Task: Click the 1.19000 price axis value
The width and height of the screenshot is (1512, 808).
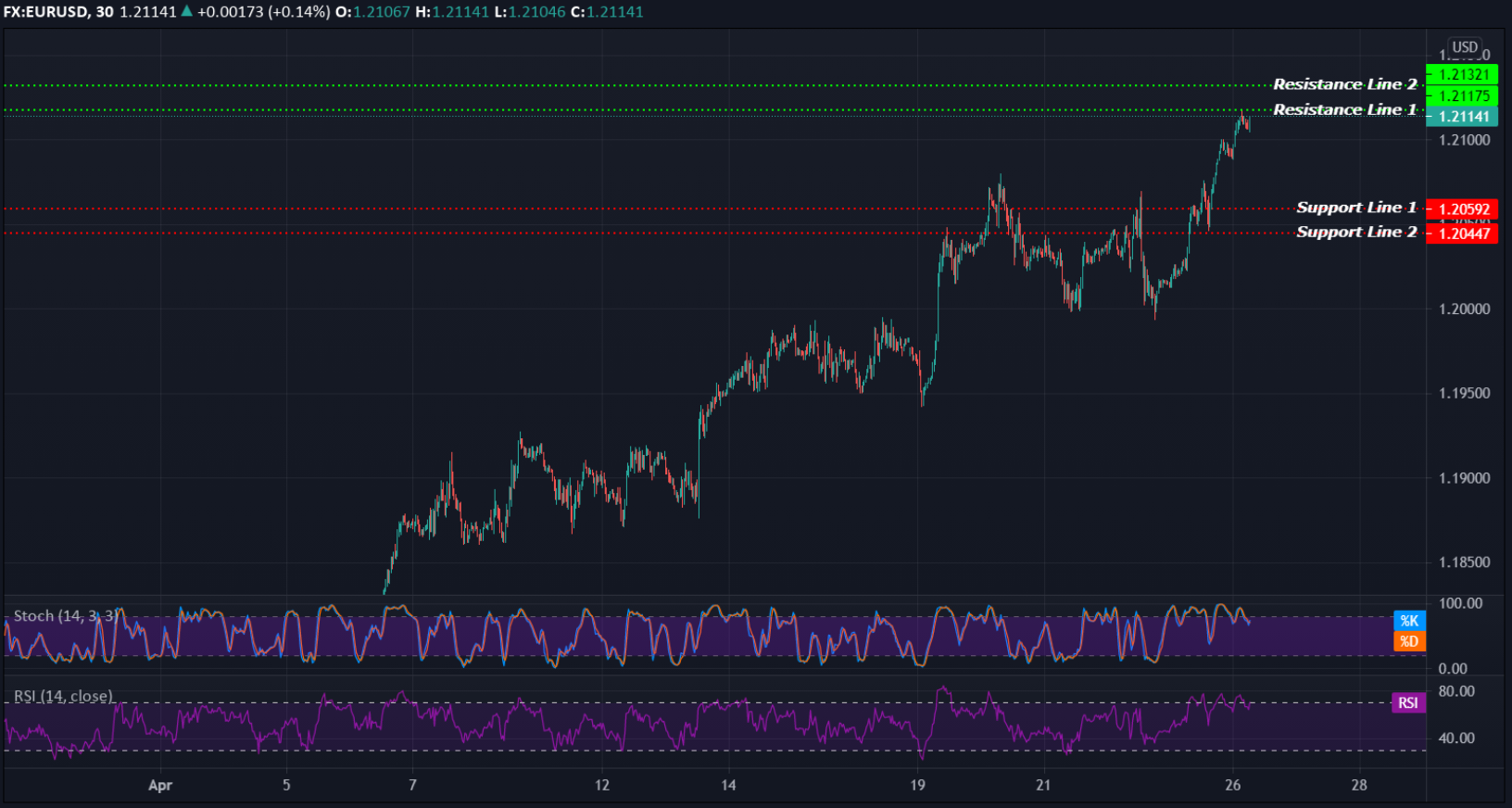Action: point(1465,478)
